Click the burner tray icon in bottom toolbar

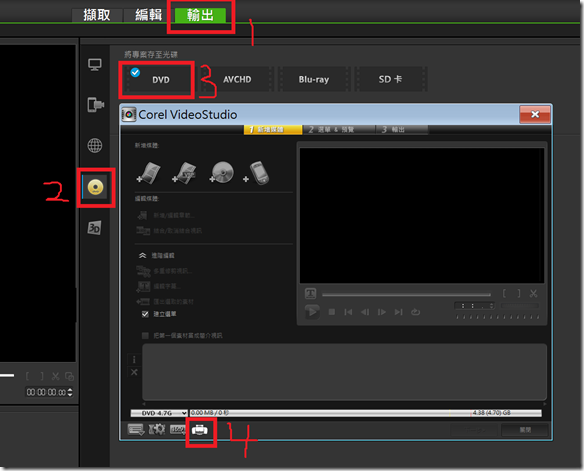[x=200, y=430]
